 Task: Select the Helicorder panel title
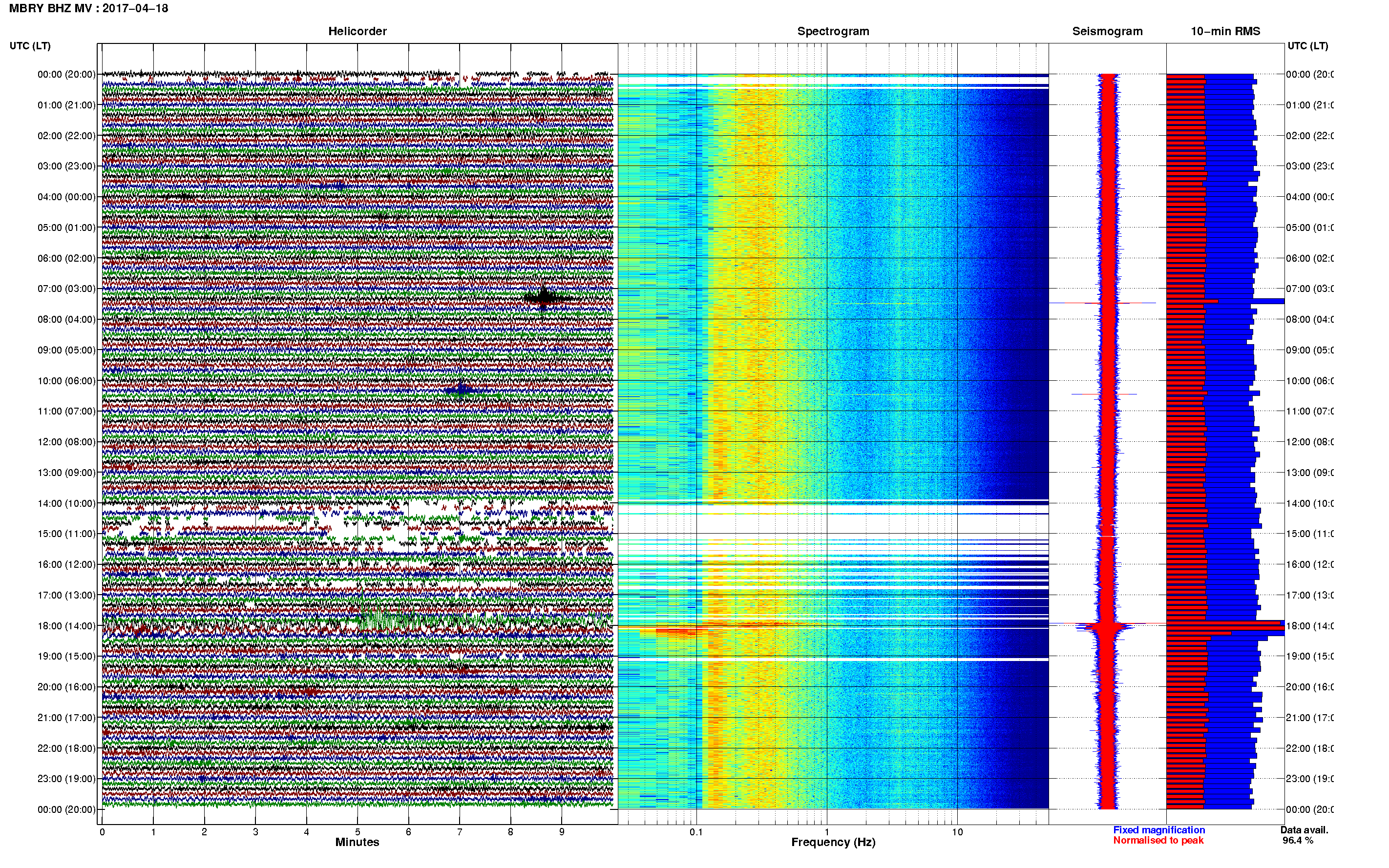pyautogui.click(x=357, y=31)
